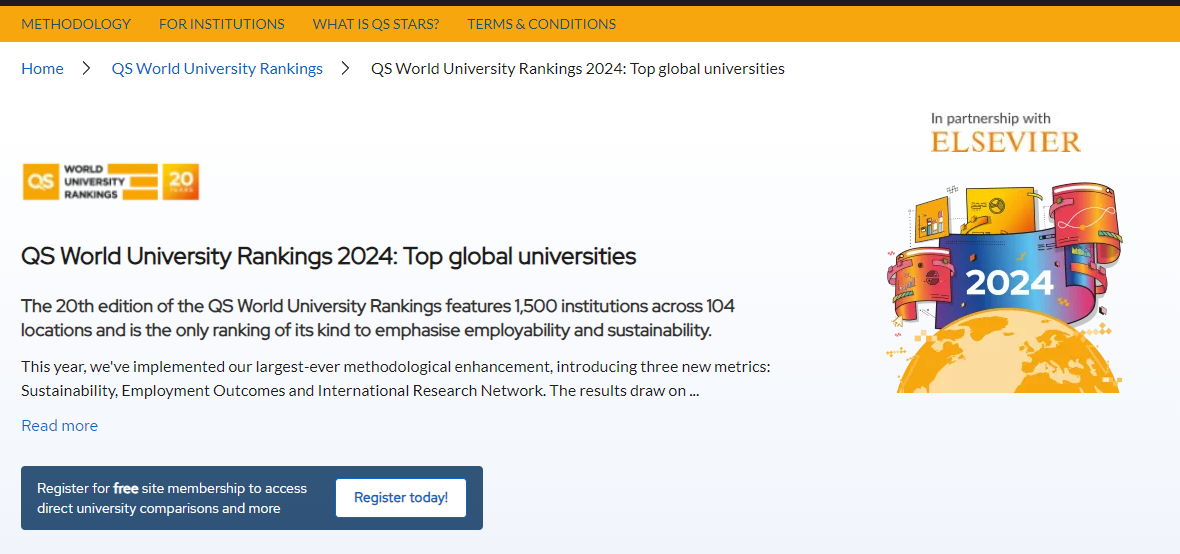Image resolution: width=1180 pixels, height=554 pixels.
Task: Open the Methodology menu item
Action: pyautogui.click(x=76, y=24)
